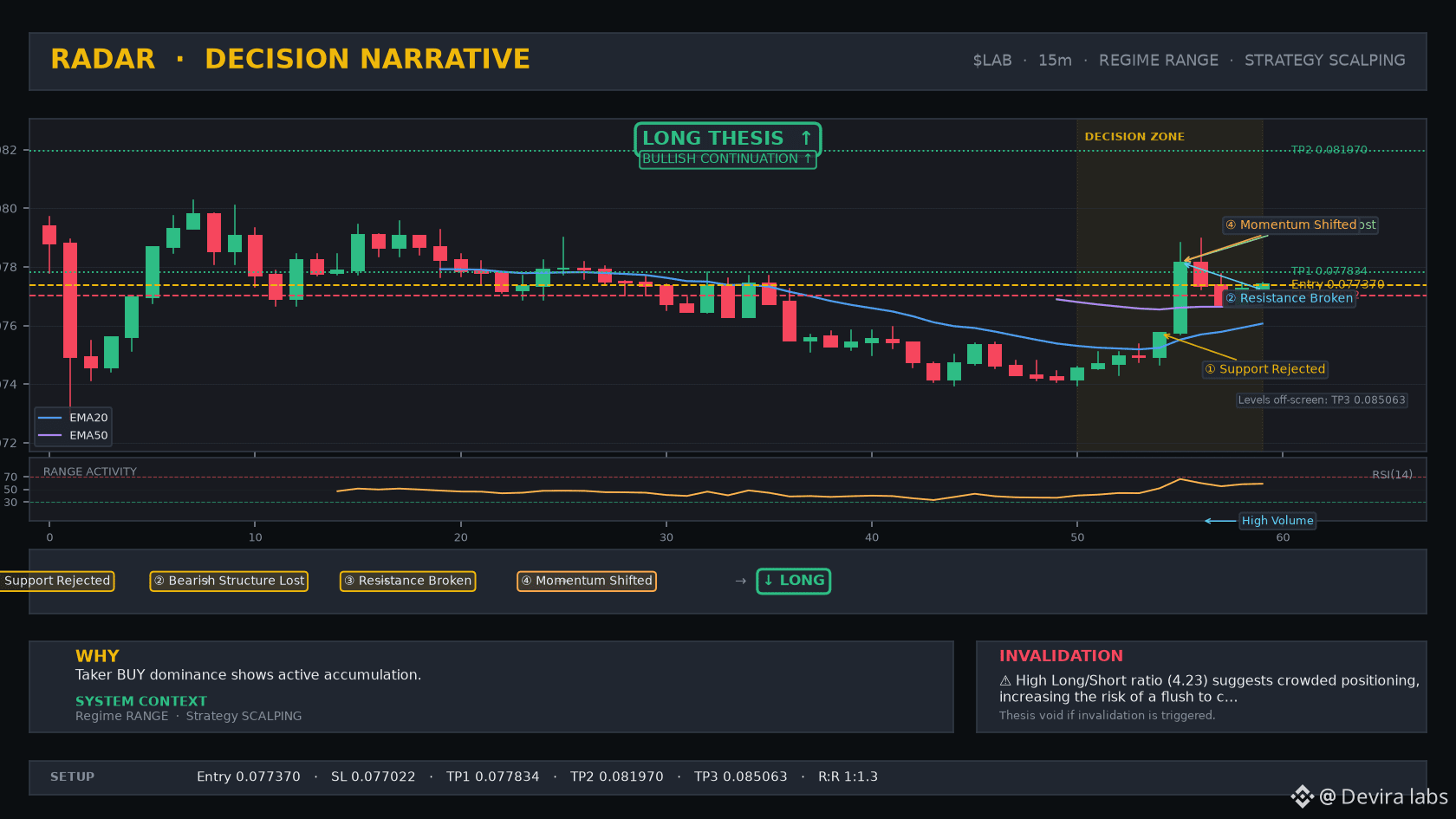Click the RADAR DECISION NARRATIVE title

coord(290,59)
